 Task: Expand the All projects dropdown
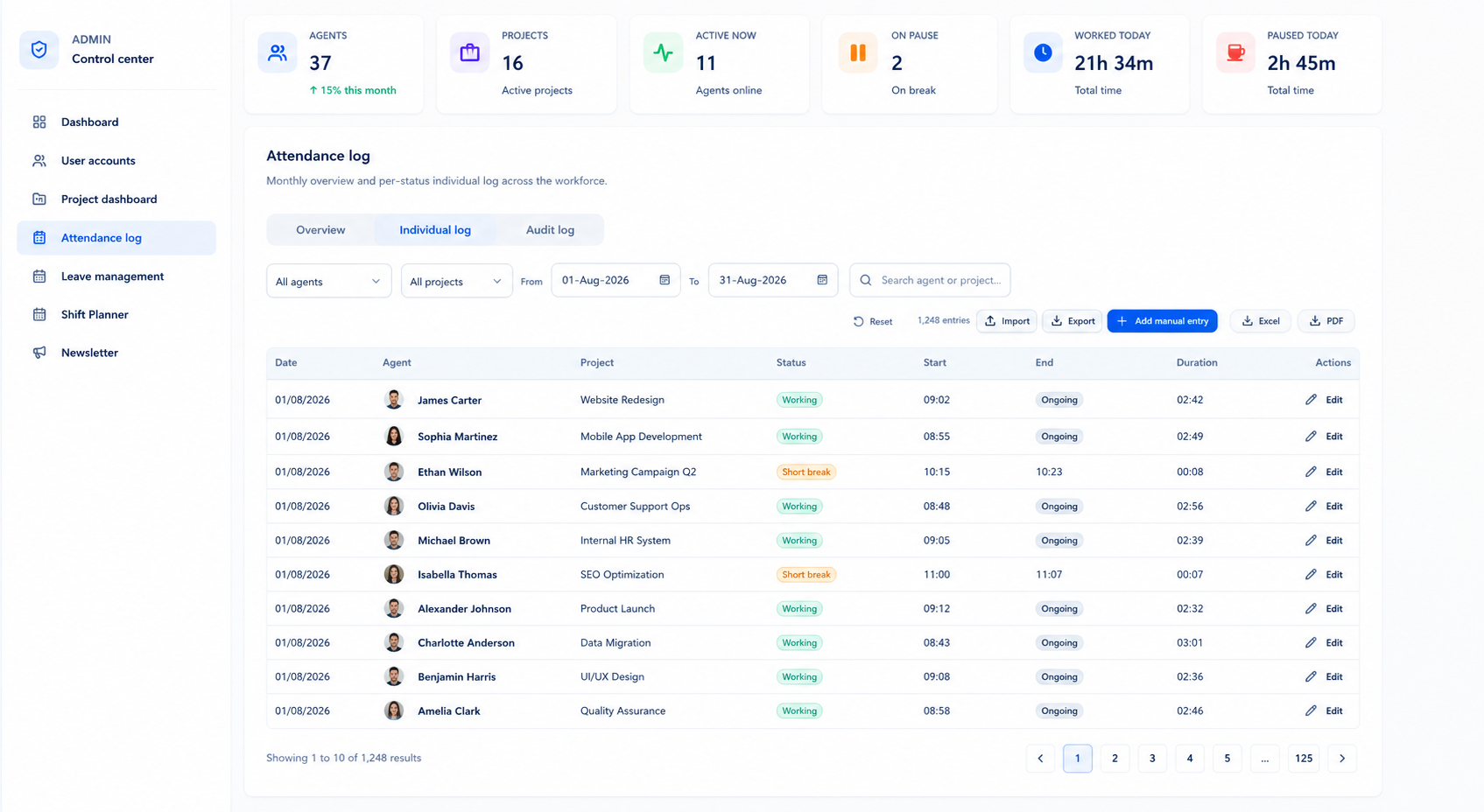tap(456, 281)
